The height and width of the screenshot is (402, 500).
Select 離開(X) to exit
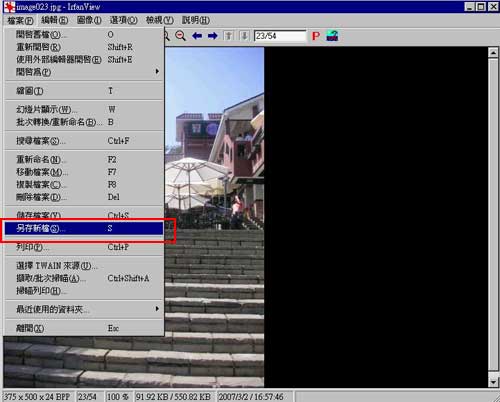click(83, 328)
